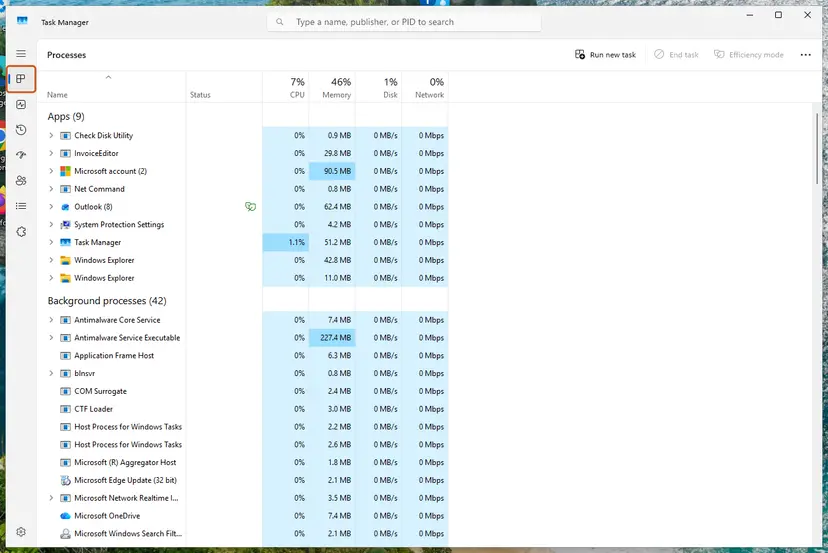Click the Task Manager row icon

pos(65,242)
